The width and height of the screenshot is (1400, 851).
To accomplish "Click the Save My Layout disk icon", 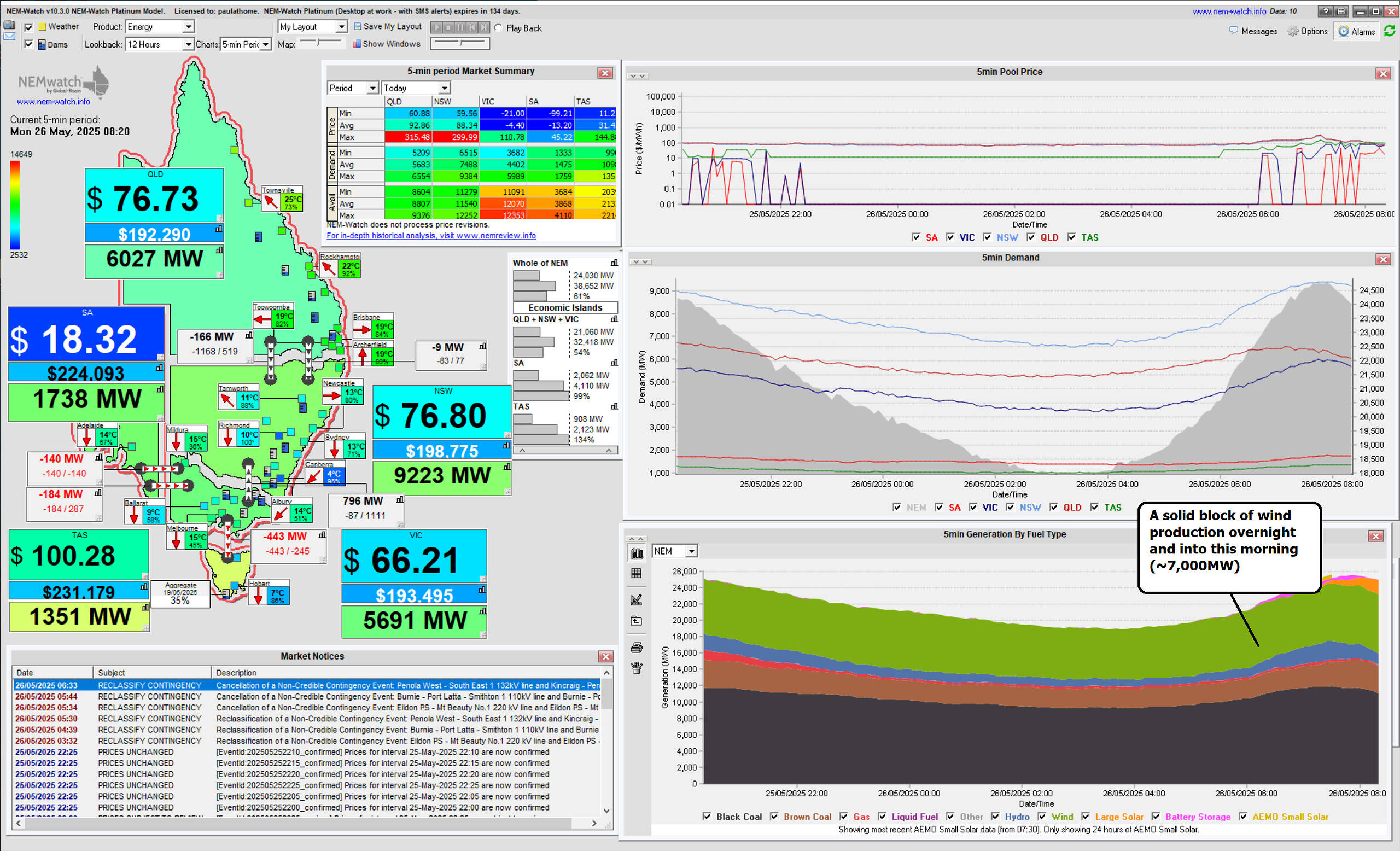I will pyautogui.click(x=358, y=26).
